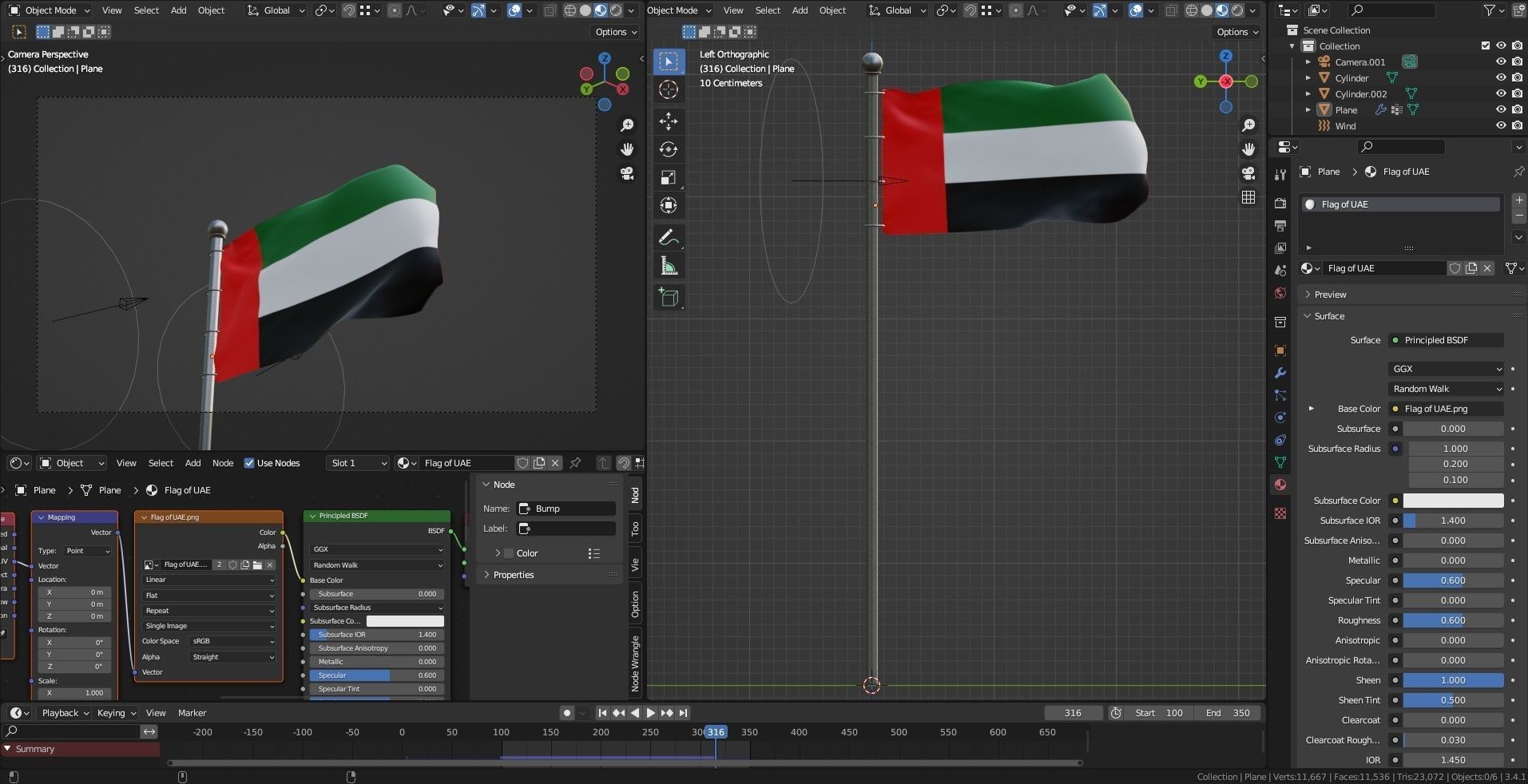
Task: Click Options button in right viewport
Action: coord(1238,32)
